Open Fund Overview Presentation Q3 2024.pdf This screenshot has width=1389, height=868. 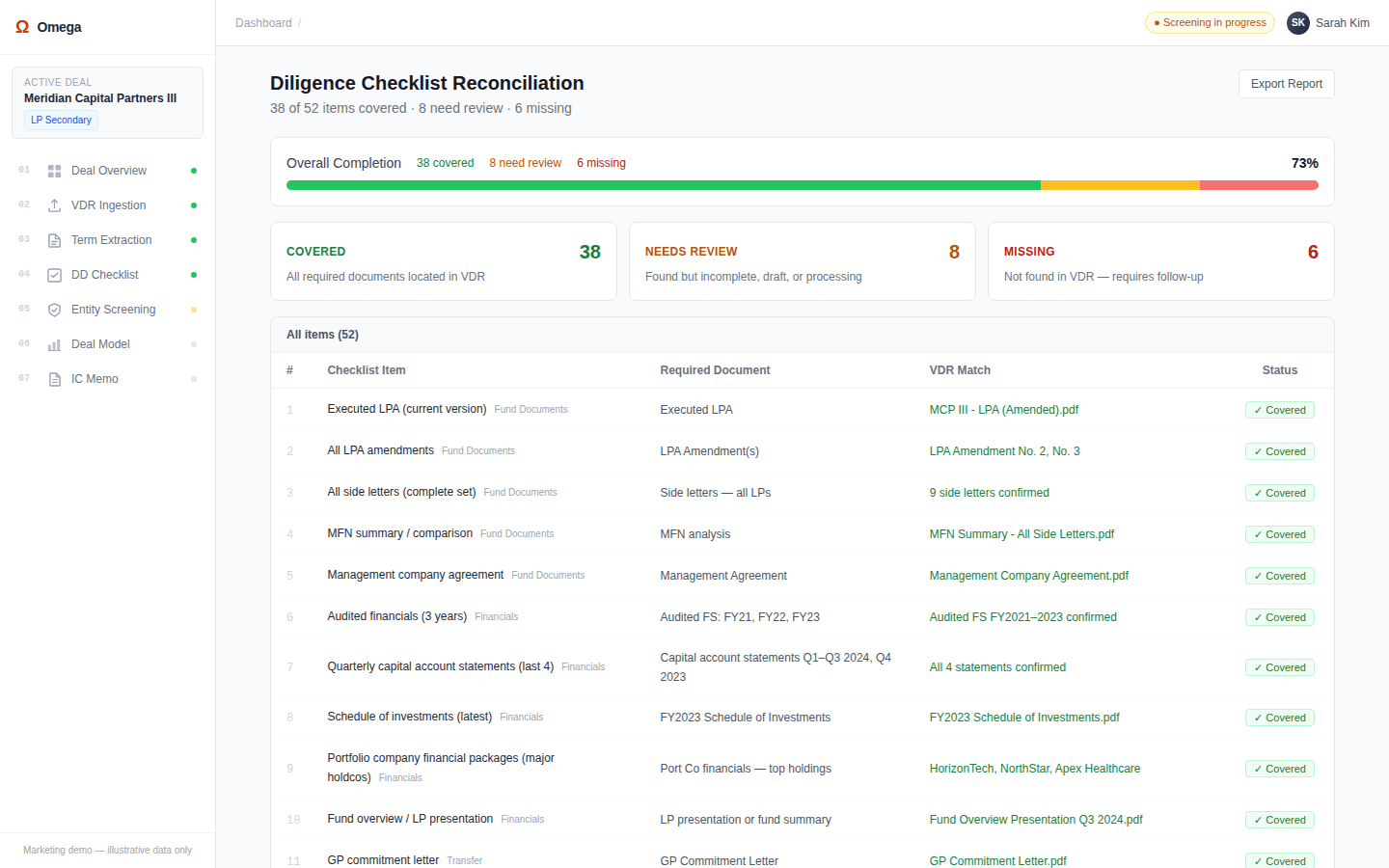[x=1035, y=820]
